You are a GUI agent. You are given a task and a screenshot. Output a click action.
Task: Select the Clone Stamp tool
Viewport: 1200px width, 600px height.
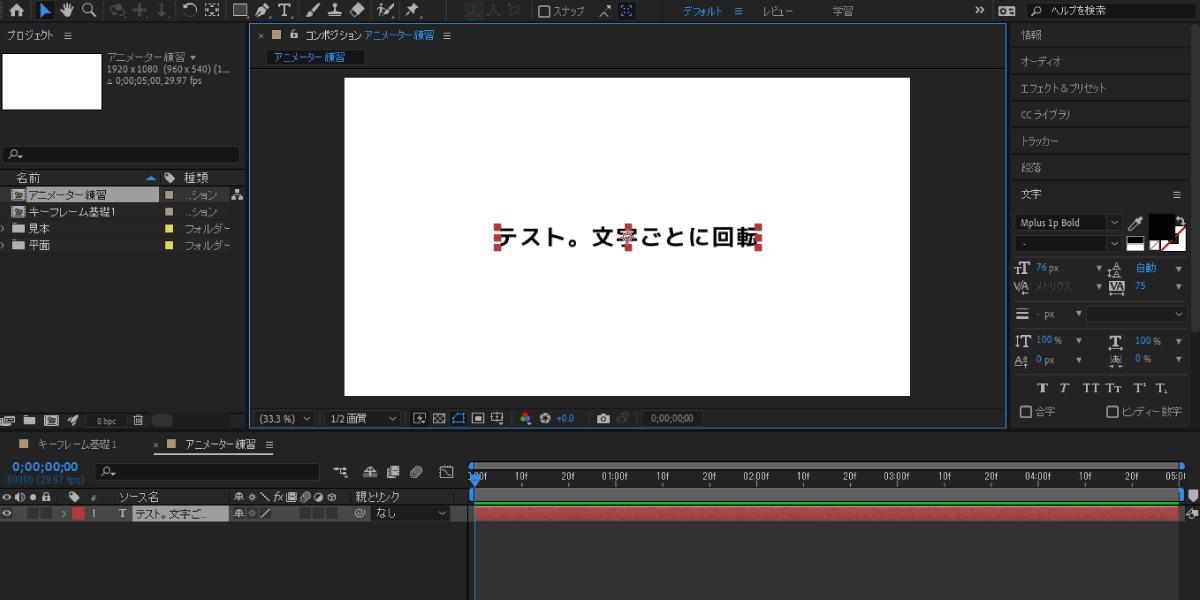pyautogui.click(x=335, y=11)
